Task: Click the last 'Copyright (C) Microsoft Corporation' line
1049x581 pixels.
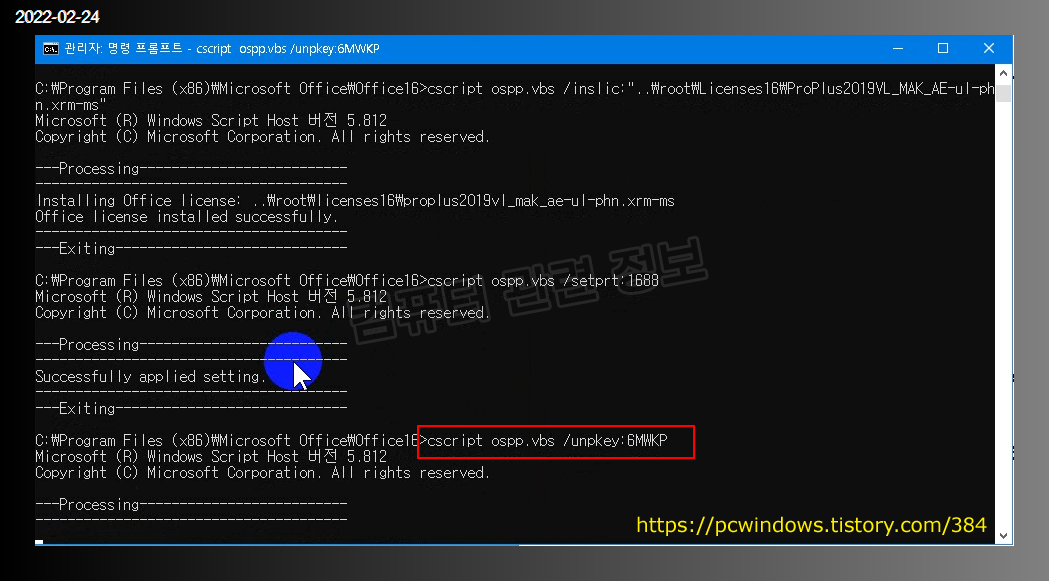Action: [262, 473]
